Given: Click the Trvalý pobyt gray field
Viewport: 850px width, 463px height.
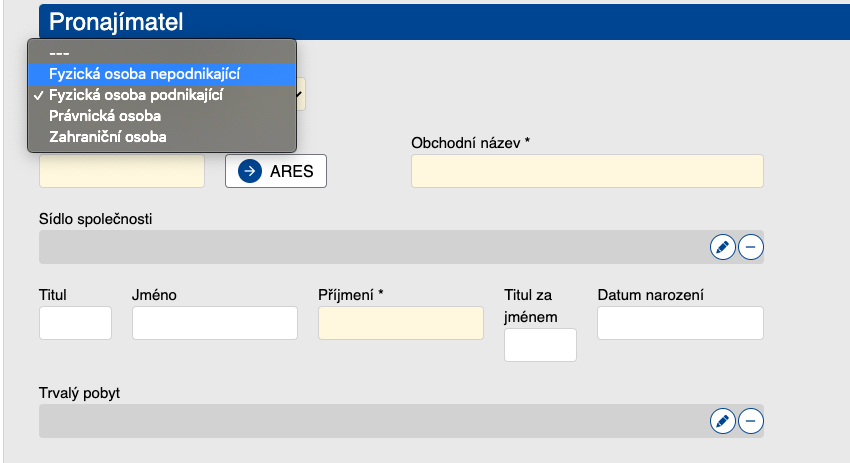Looking at the screenshot, I should coord(370,421).
